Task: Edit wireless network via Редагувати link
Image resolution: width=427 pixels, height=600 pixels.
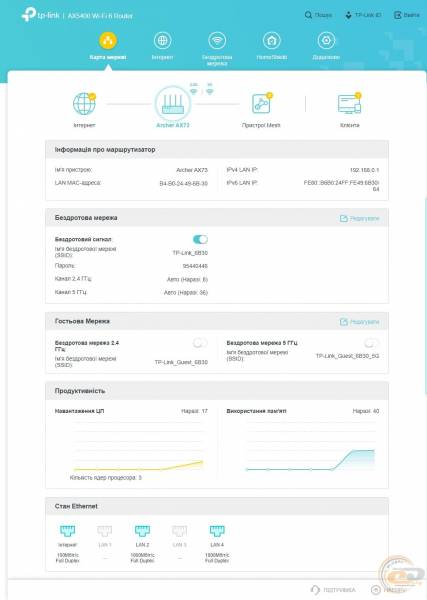Action: point(359,218)
